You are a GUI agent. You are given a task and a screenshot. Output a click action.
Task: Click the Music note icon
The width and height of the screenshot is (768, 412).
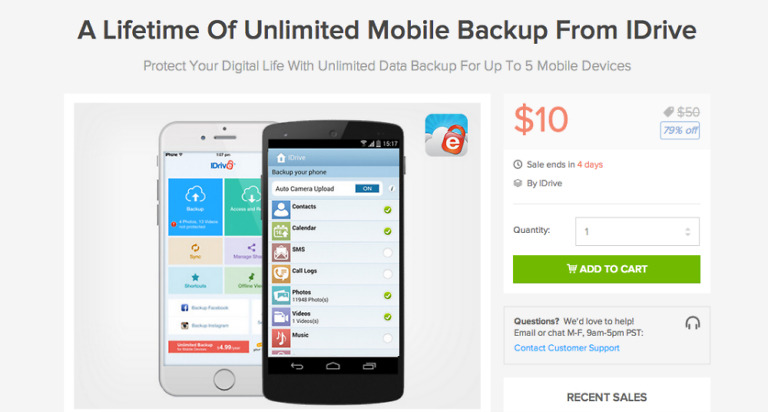coord(281,338)
